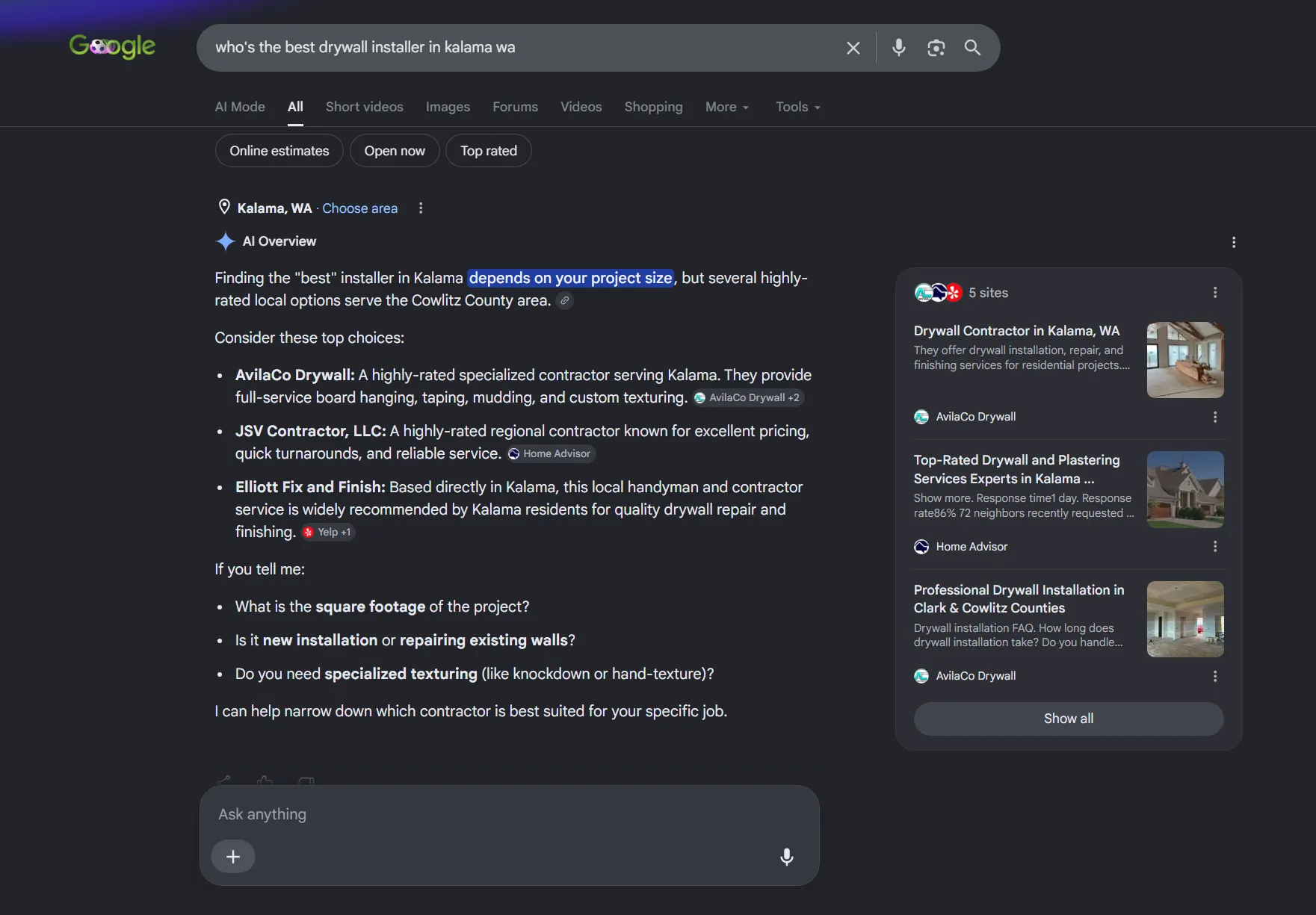Click the house thumbnail for Home Advisor result

pos(1185,489)
